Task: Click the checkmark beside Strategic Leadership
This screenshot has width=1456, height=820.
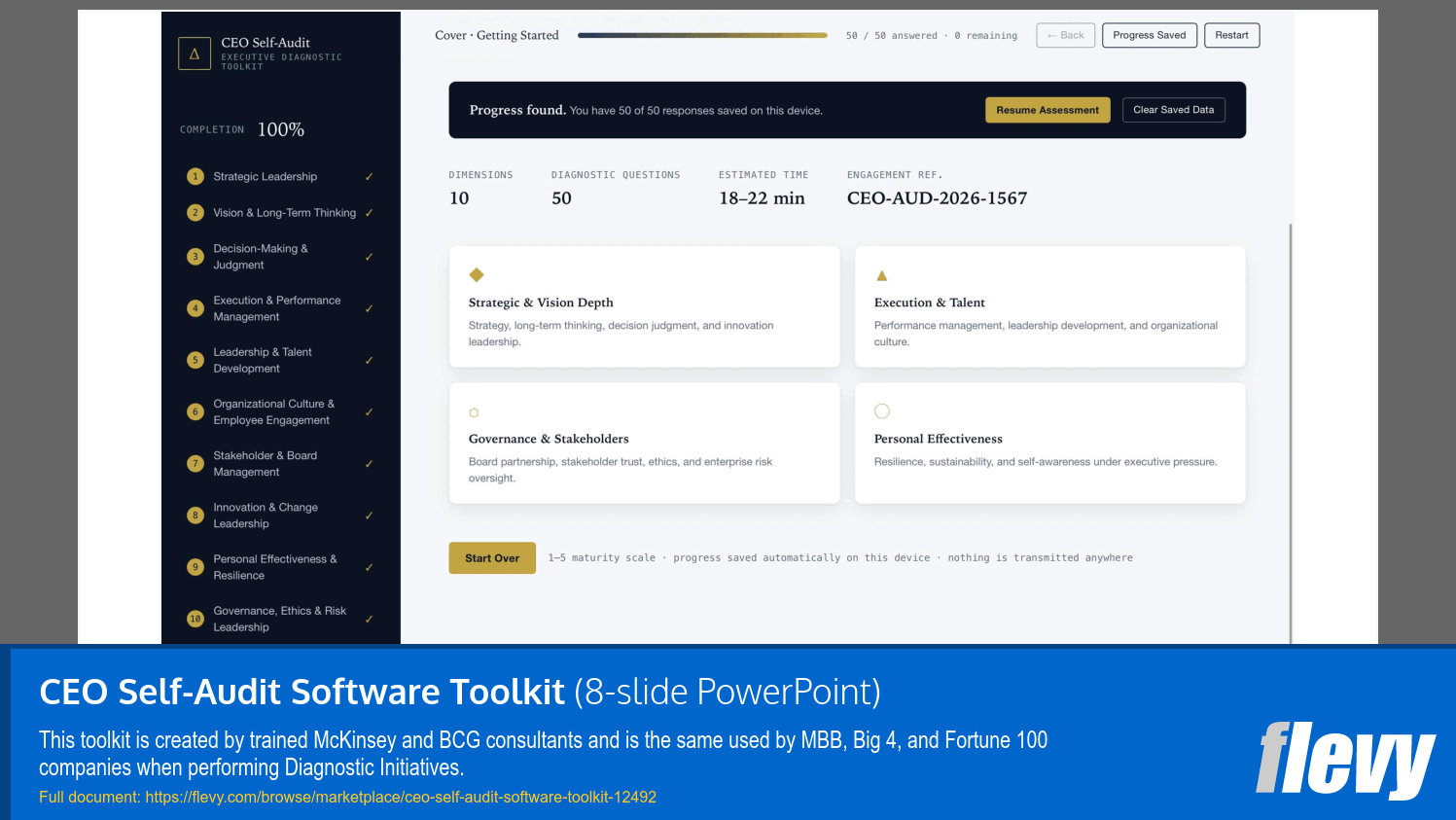Action: coord(370,177)
